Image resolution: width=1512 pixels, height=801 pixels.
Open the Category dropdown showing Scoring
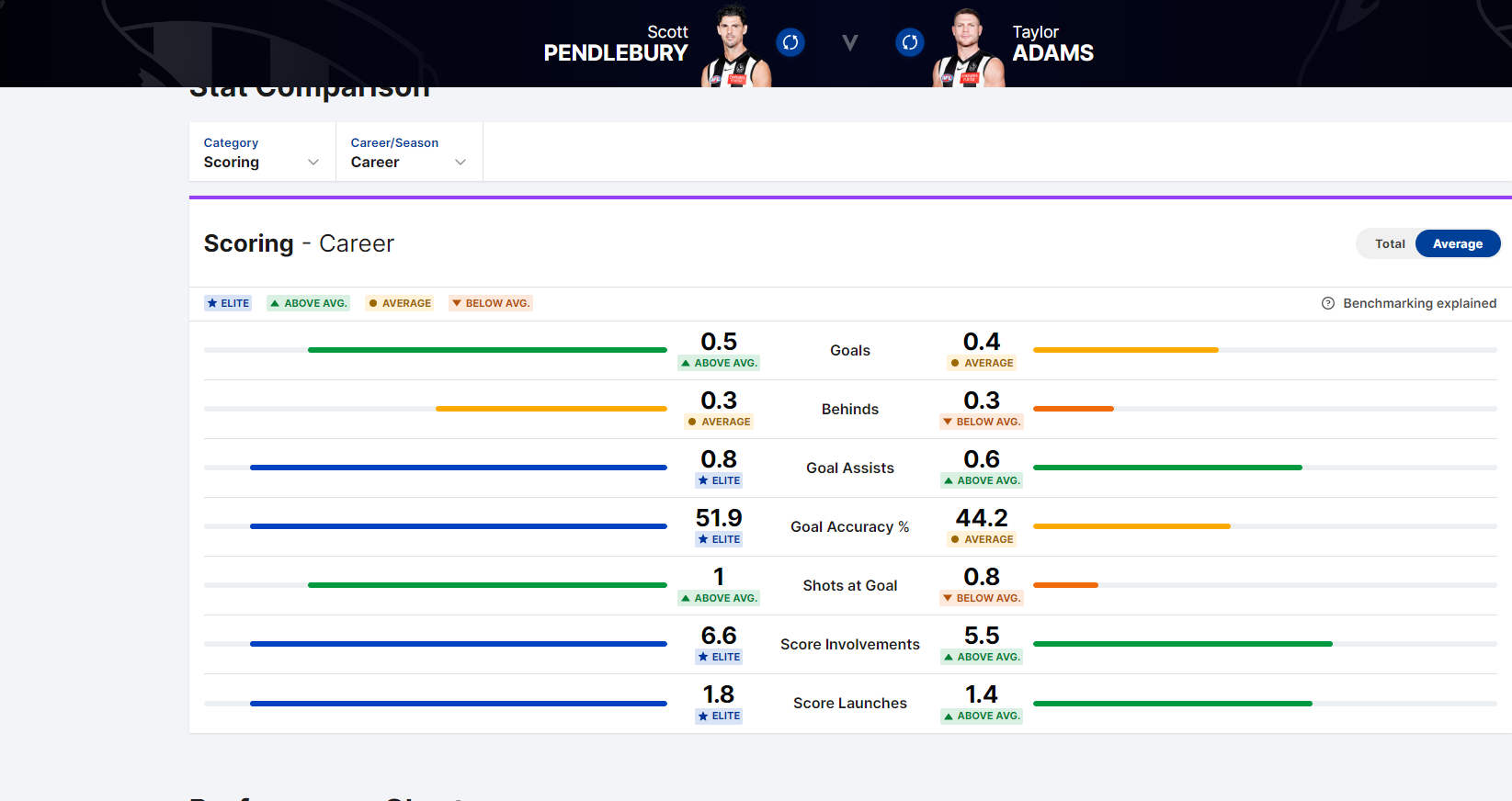(x=262, y=152)
